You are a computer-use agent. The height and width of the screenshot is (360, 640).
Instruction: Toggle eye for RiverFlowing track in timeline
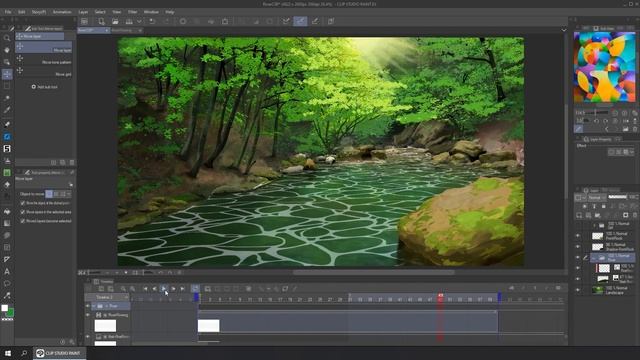[x=88, y=315]
